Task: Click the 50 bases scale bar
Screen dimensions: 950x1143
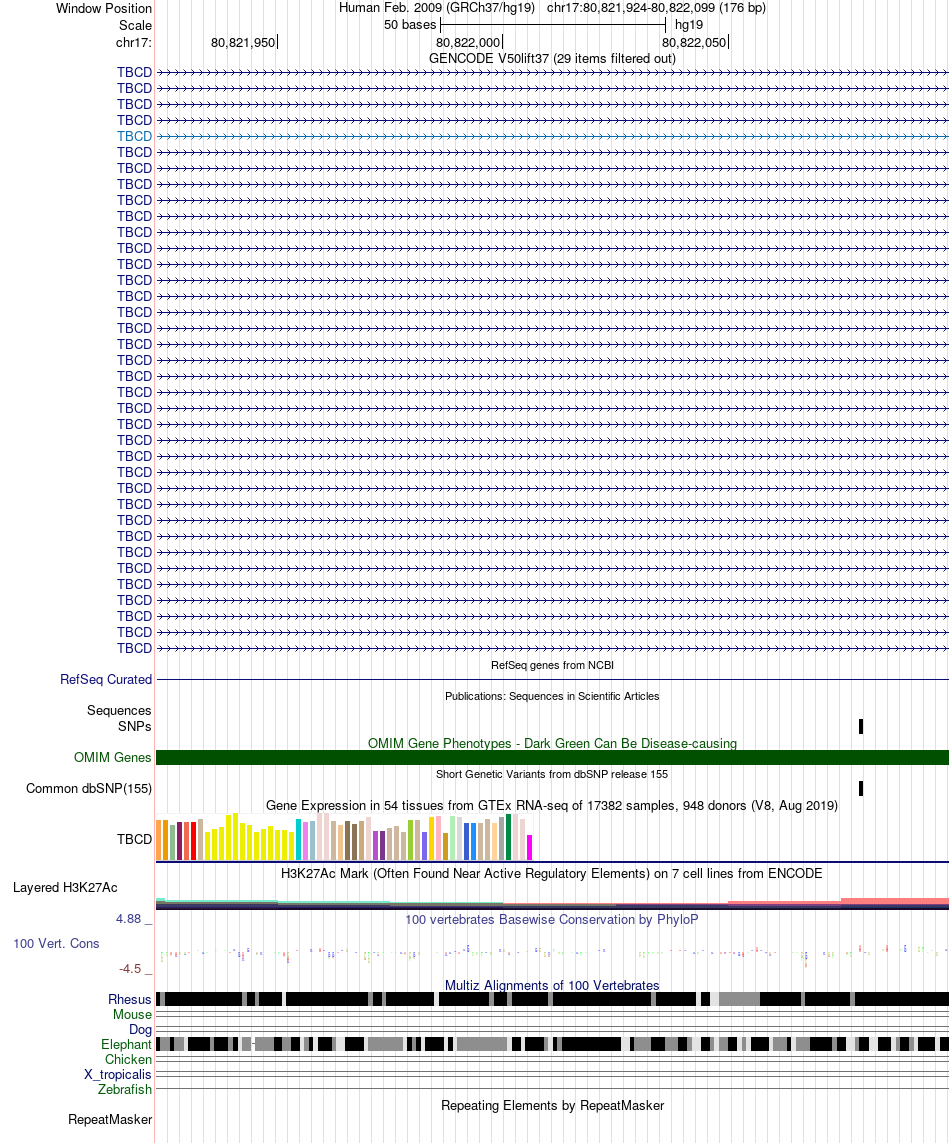Action: tap(553, 25)
